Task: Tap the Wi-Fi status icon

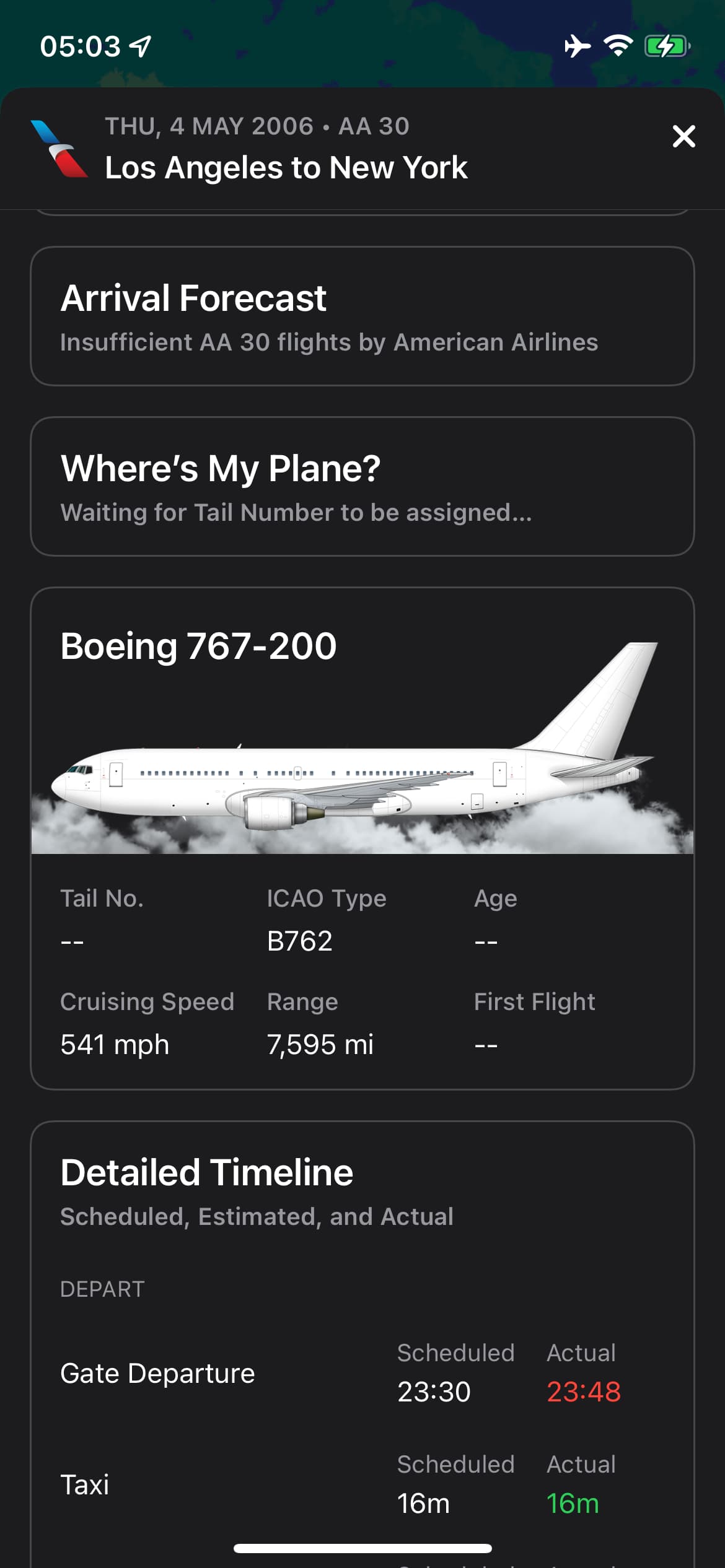Action: click(618, 46)
